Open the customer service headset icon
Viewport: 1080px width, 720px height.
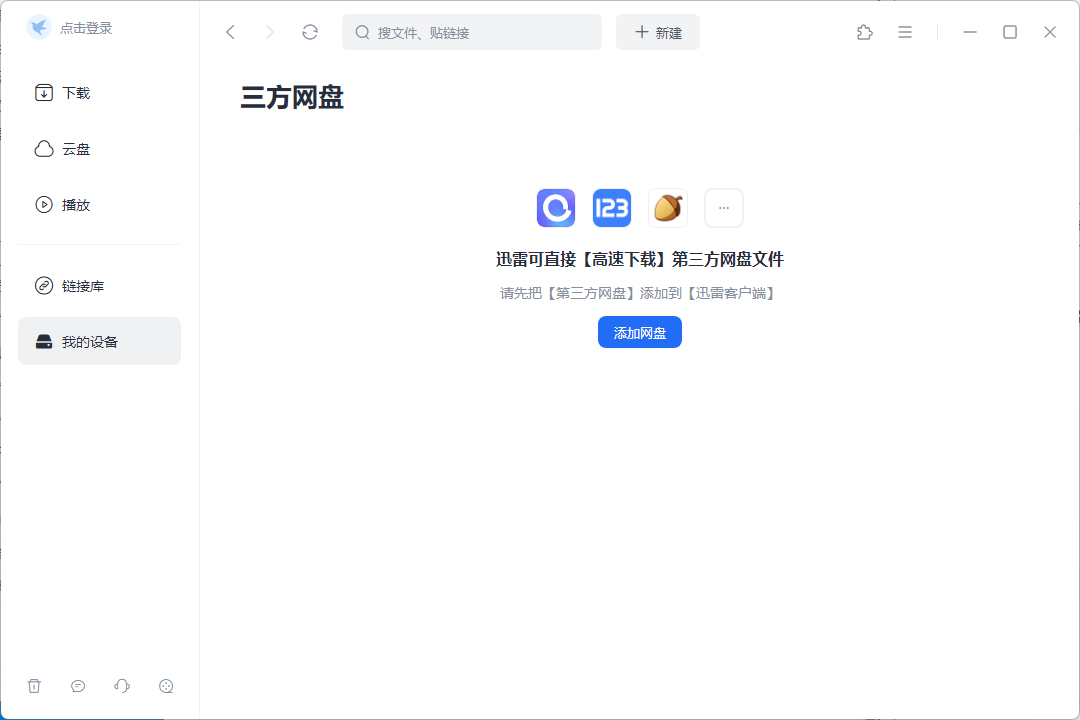click(122, 686)
